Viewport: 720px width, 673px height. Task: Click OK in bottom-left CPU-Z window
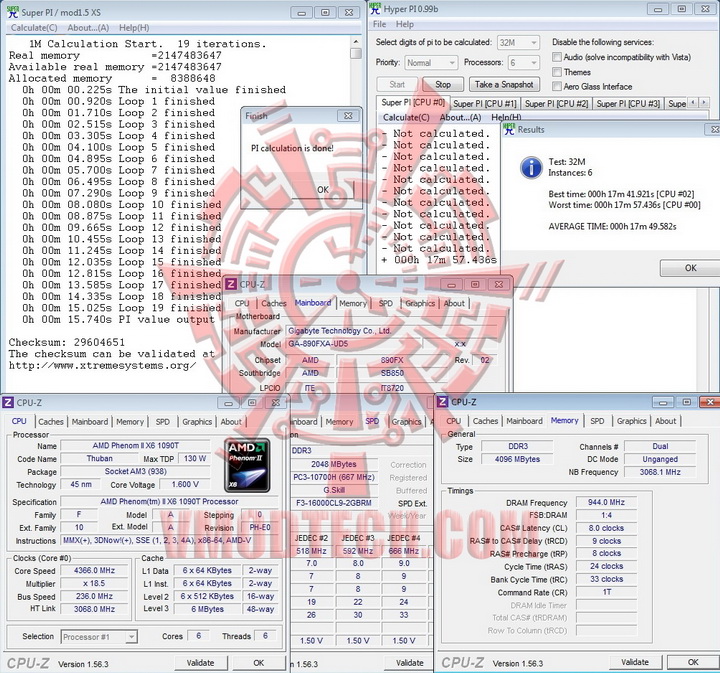pyautogui.click(x=259, y=662)
